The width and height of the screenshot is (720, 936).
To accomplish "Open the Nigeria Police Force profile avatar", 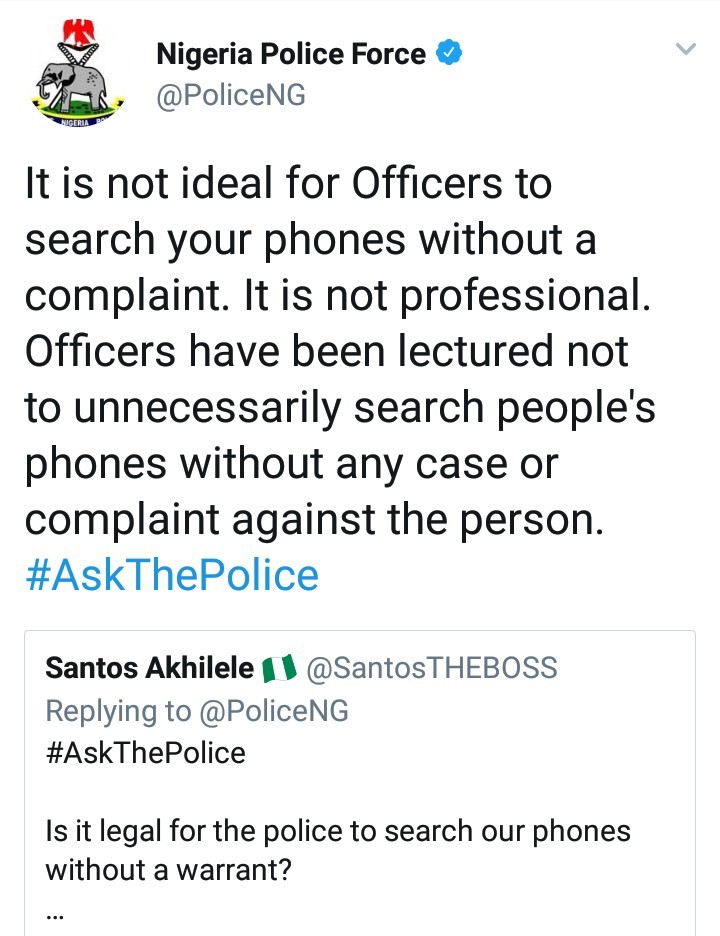I will [78, 73].
